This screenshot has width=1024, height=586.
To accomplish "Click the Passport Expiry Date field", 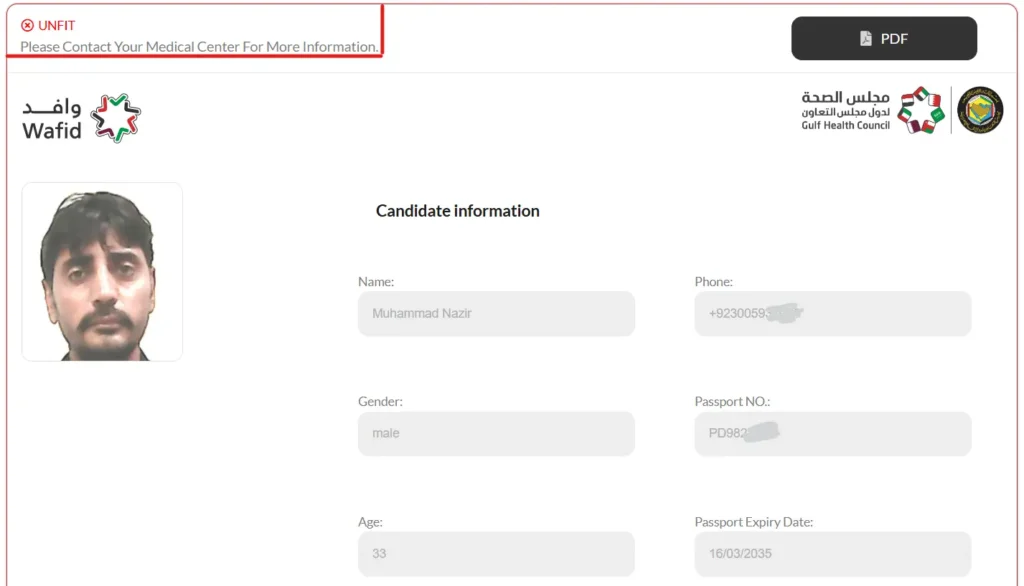I will coord(832,553).
